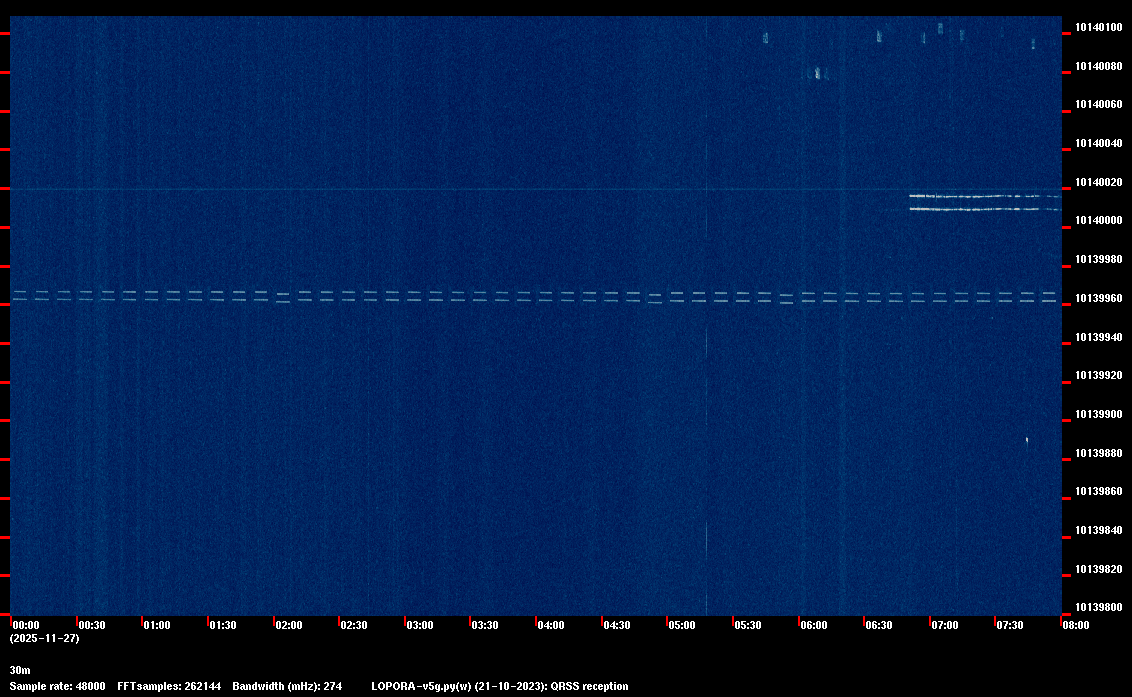Click the 10139960 frequency label
The height and width of the screenshot is (697, 1132).
click(x=1097, y=298)
